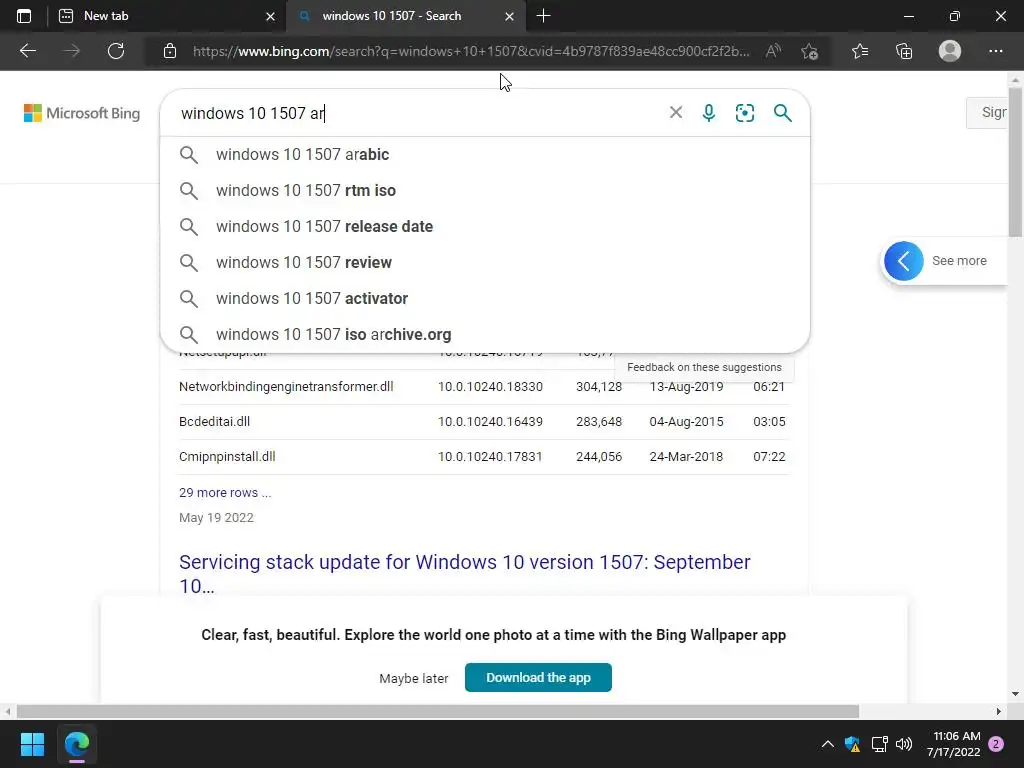Click See more label
The height and width of the screenshot is (768, 1024).
click(959, 261)
